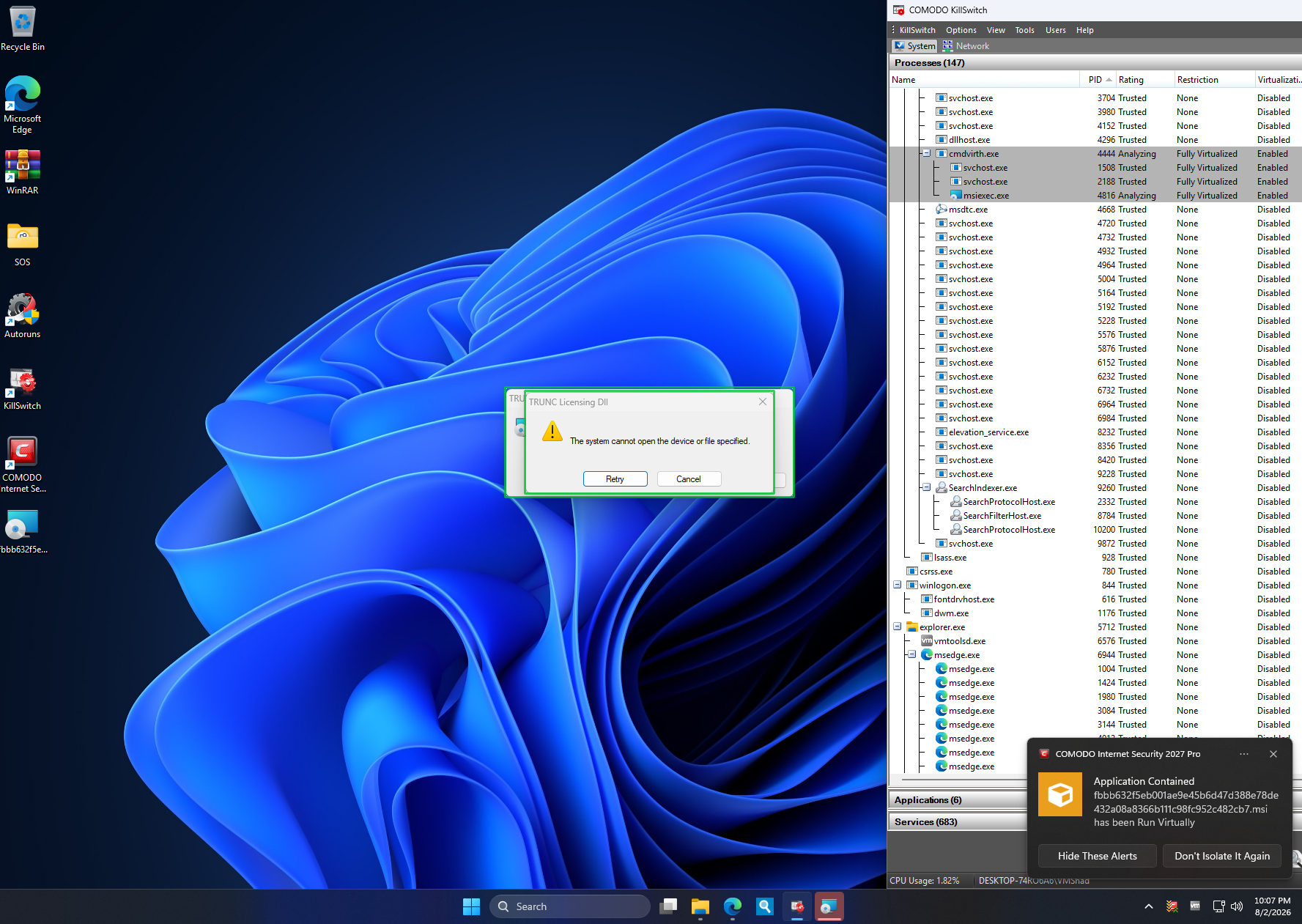Show hidden icons in the system tray
This screenshot has height=924, width=1302.
(1148, 906)
